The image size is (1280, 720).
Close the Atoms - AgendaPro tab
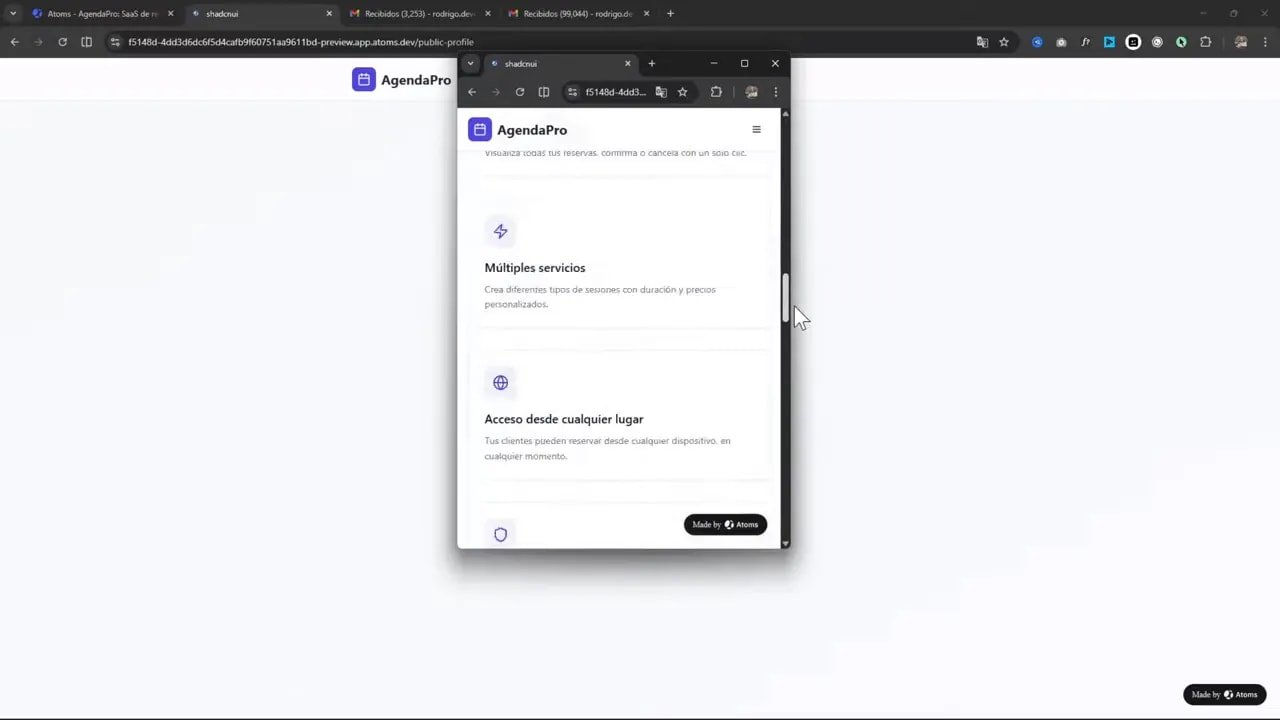(x=170, y=14)
